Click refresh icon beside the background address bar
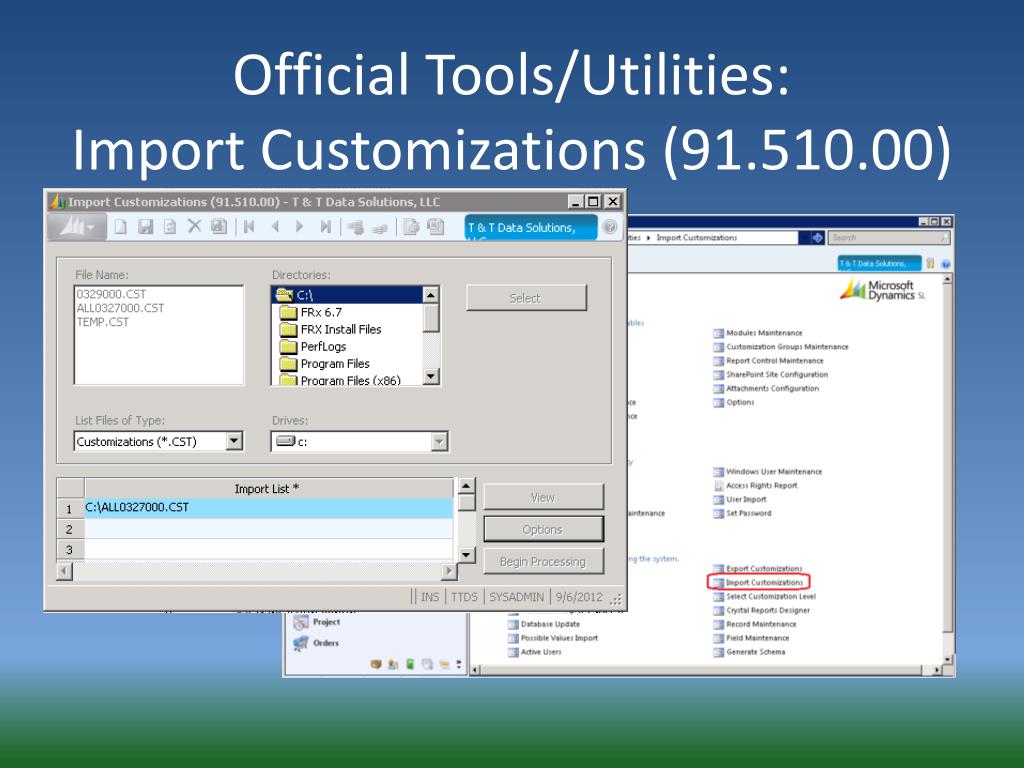The height and width of the screenshot is (768, 1024). (817, 238)
